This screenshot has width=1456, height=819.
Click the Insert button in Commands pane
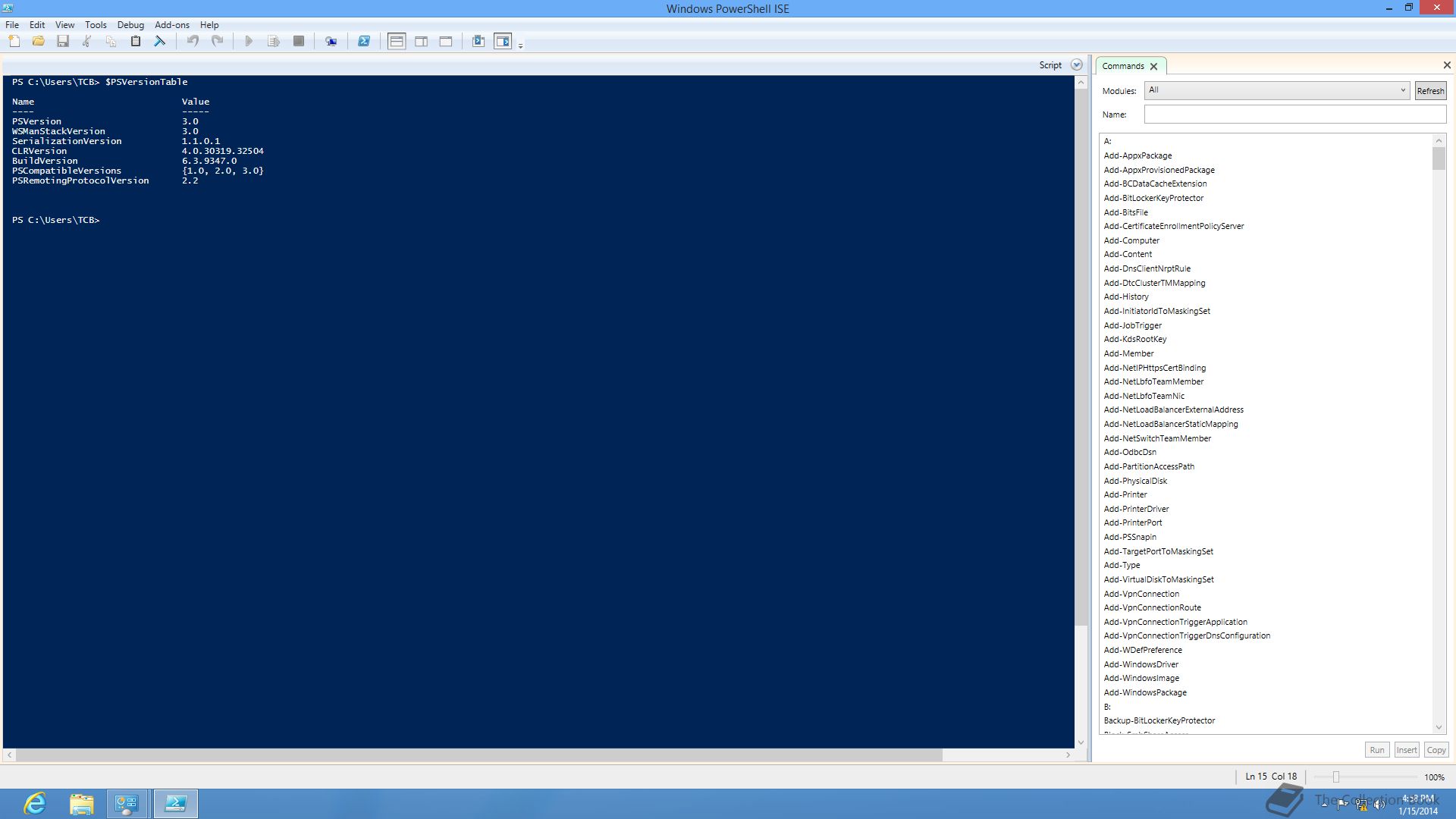point(1406,750)
